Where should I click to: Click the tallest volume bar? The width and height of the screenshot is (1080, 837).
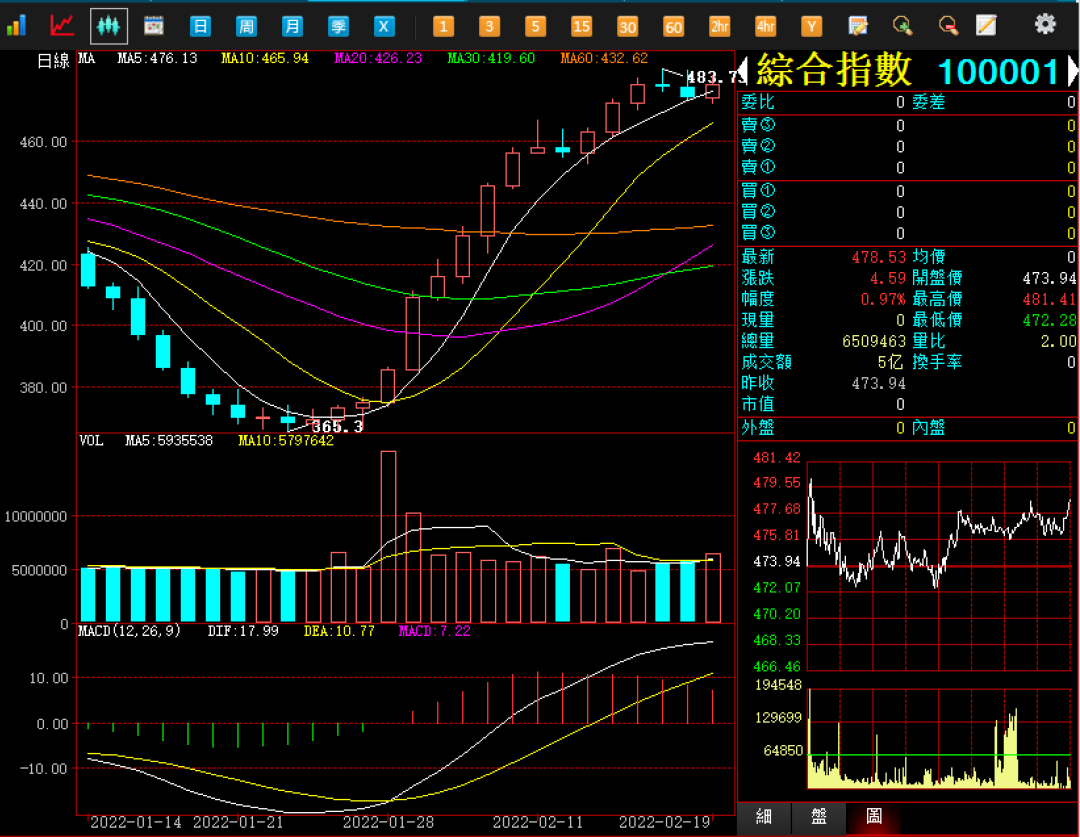[388, 537]
